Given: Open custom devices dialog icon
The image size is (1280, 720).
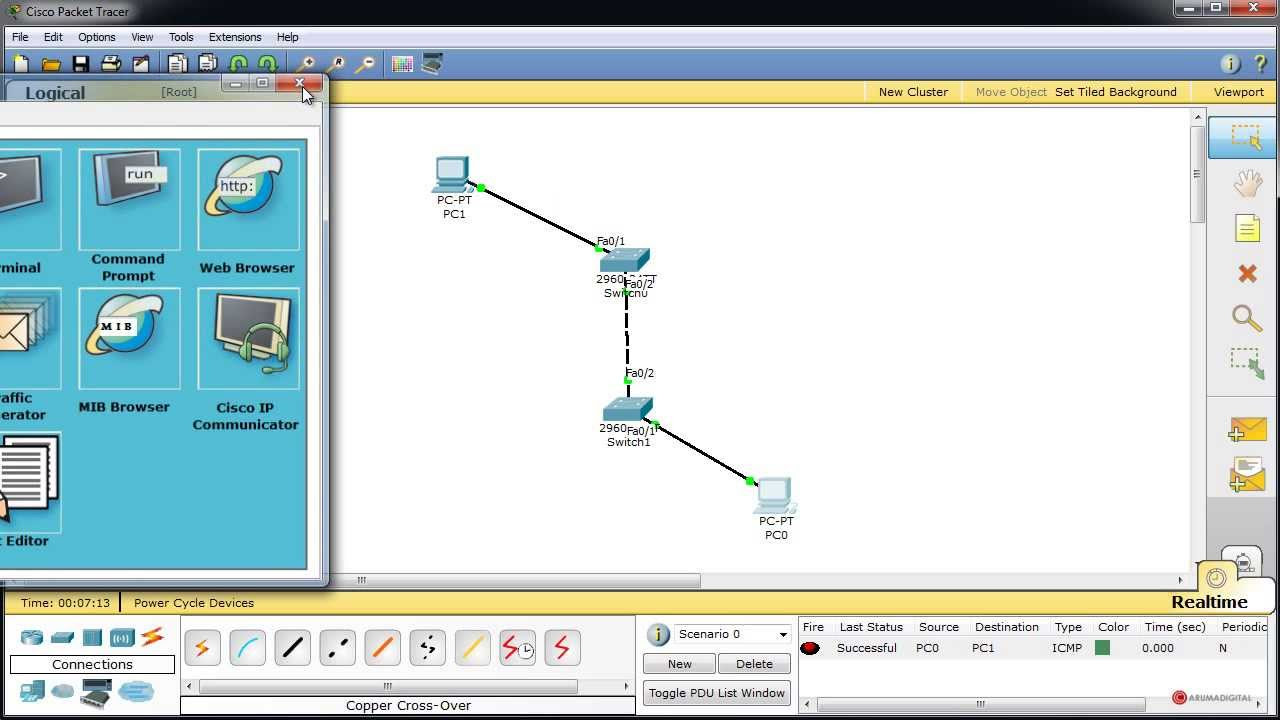Looking at the screenshot, I should (x=432, y=64).
